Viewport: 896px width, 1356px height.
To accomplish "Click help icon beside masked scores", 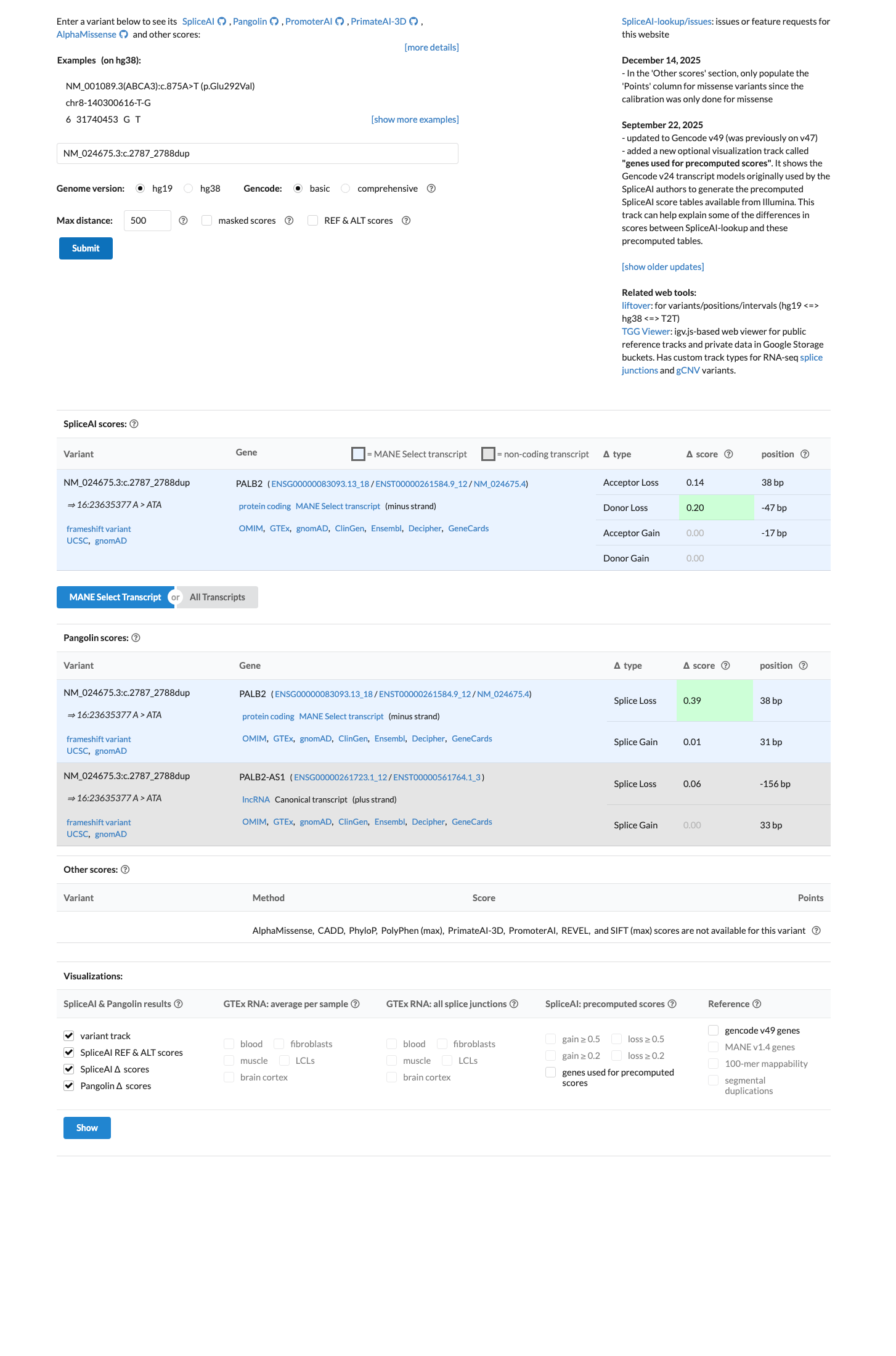I will click(289, 221).
